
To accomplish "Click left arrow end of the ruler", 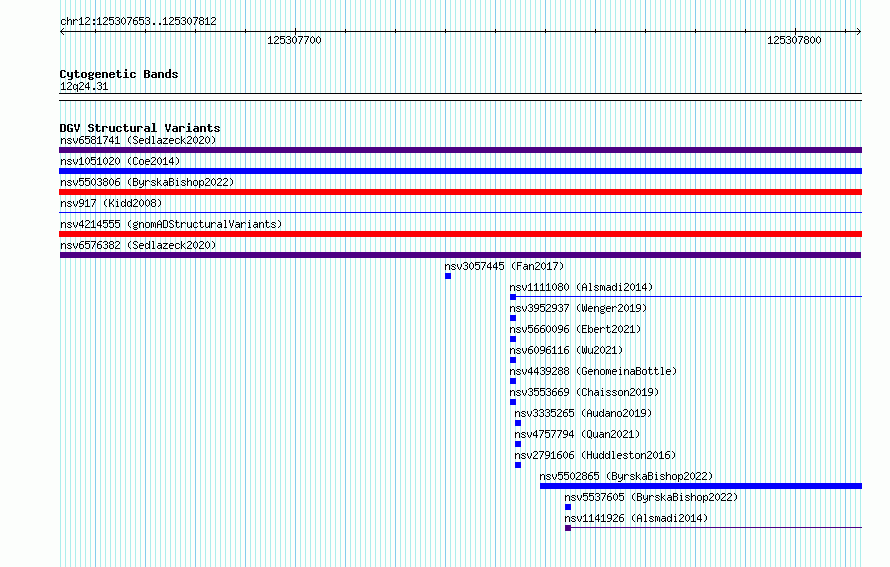I will tap(62, 31).
